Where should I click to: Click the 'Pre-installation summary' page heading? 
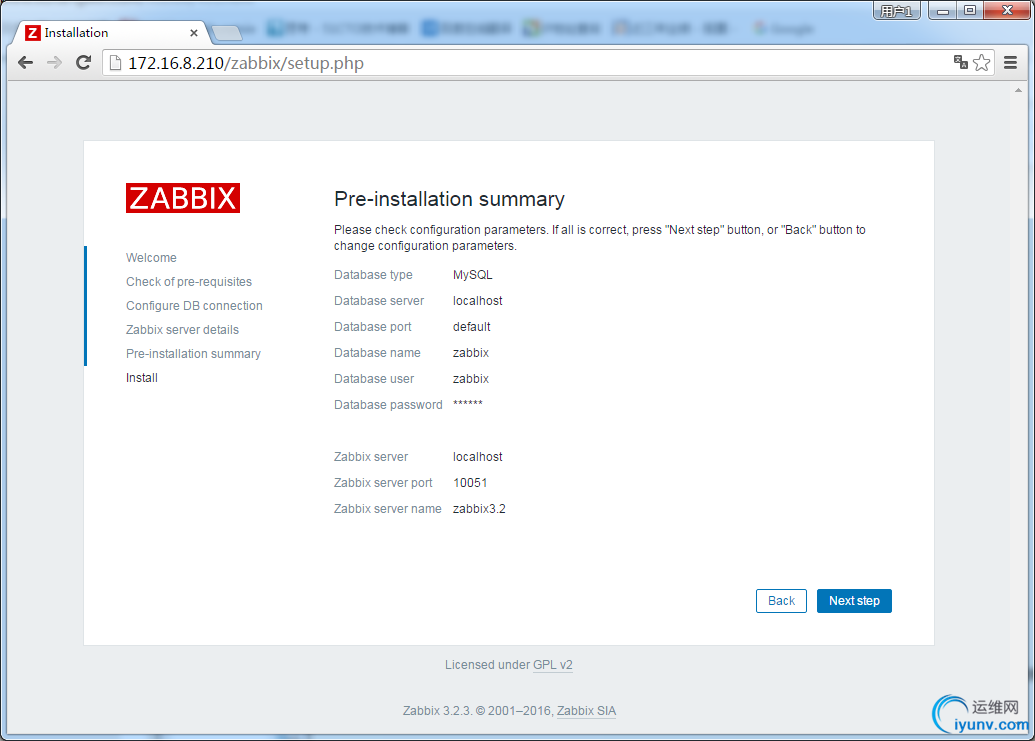pos(450,199)
